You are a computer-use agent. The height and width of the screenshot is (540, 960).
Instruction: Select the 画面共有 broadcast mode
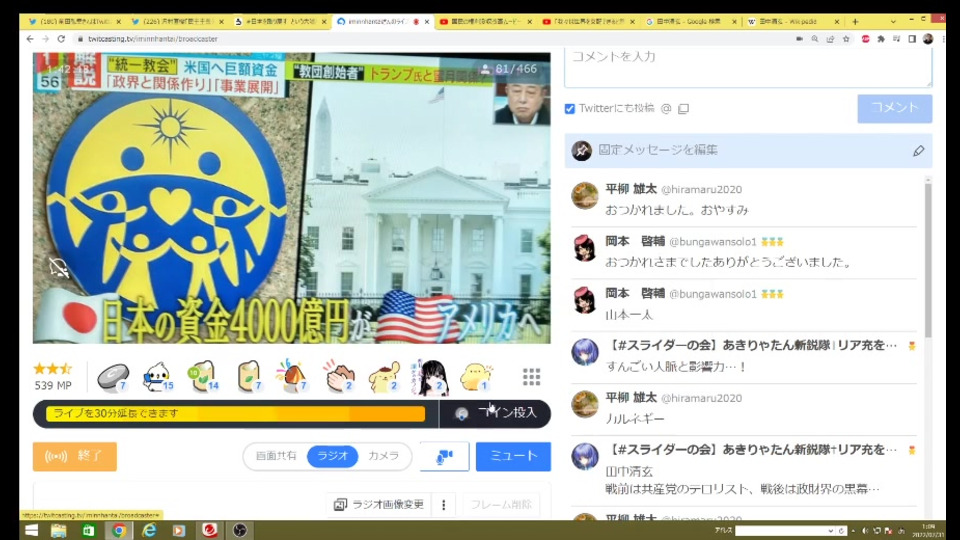[276, 456]
